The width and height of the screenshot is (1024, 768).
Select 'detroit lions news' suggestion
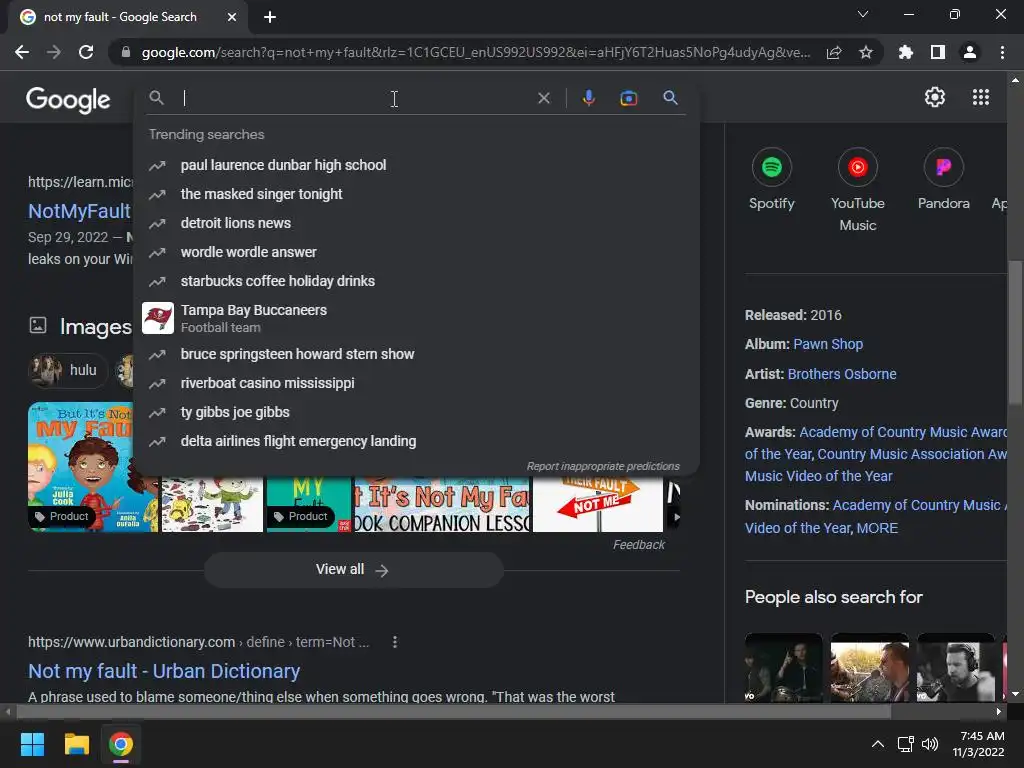pos(416,223)
